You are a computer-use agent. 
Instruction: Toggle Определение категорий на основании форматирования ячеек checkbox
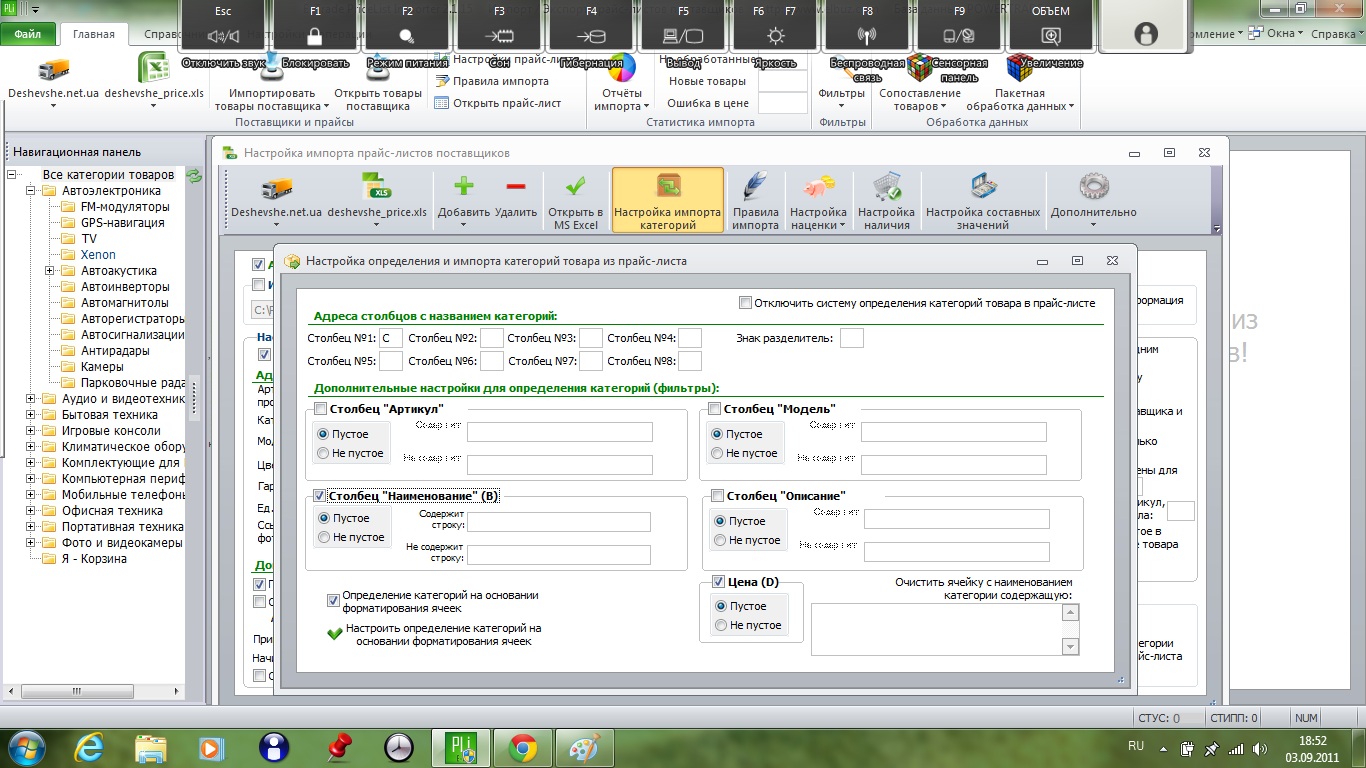pyautogui.click(x=333, y=601)
